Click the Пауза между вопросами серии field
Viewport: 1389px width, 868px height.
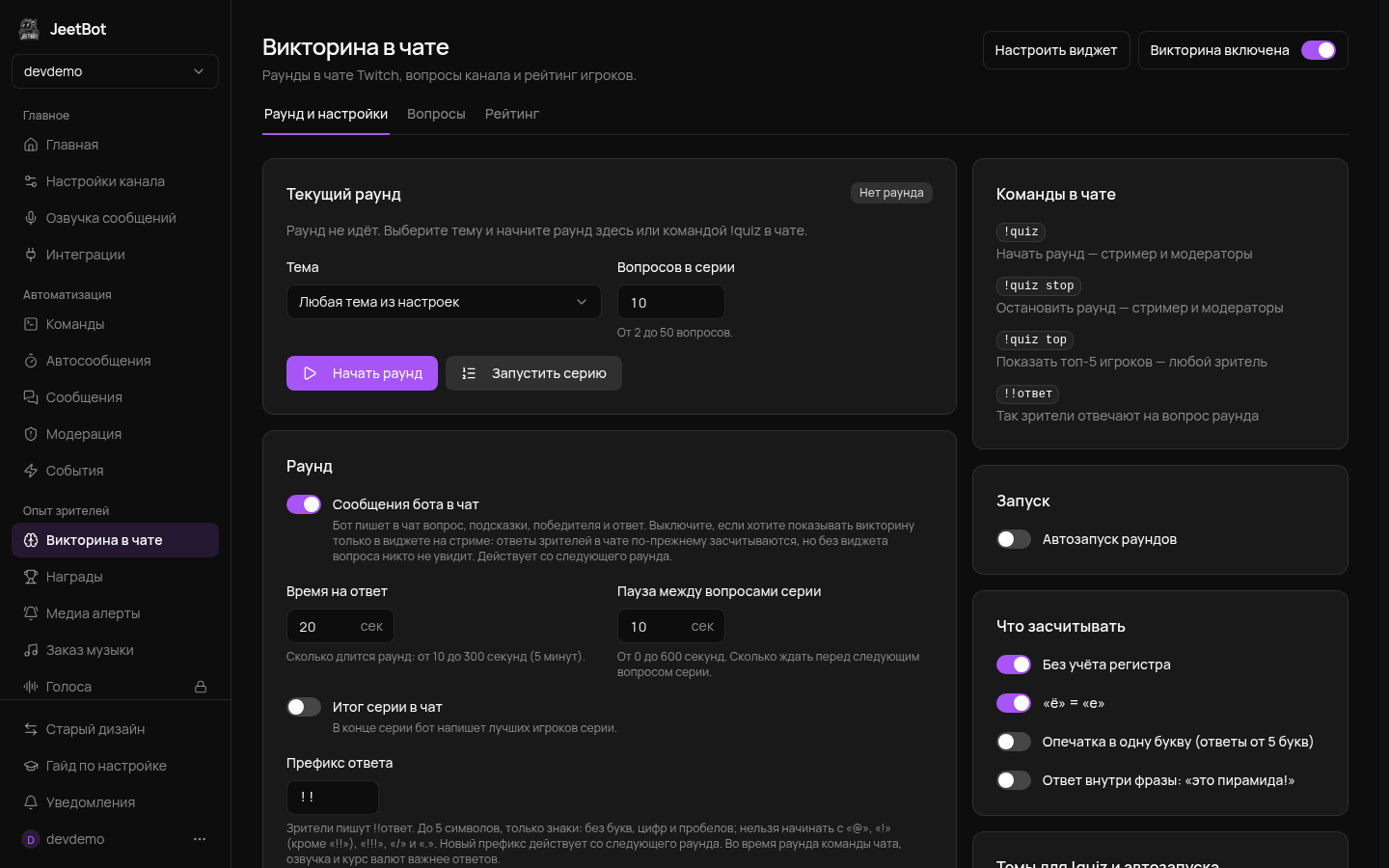click(671, 626)
